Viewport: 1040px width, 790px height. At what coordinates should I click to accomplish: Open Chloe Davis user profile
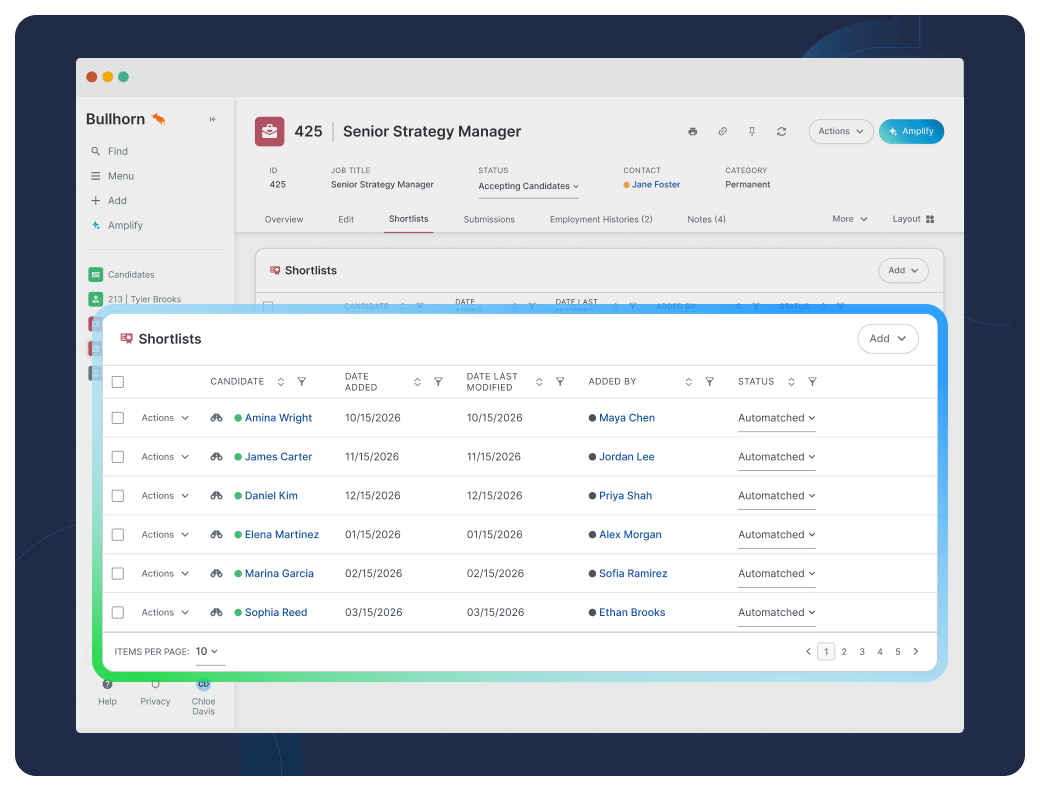(x=204, y=698)
